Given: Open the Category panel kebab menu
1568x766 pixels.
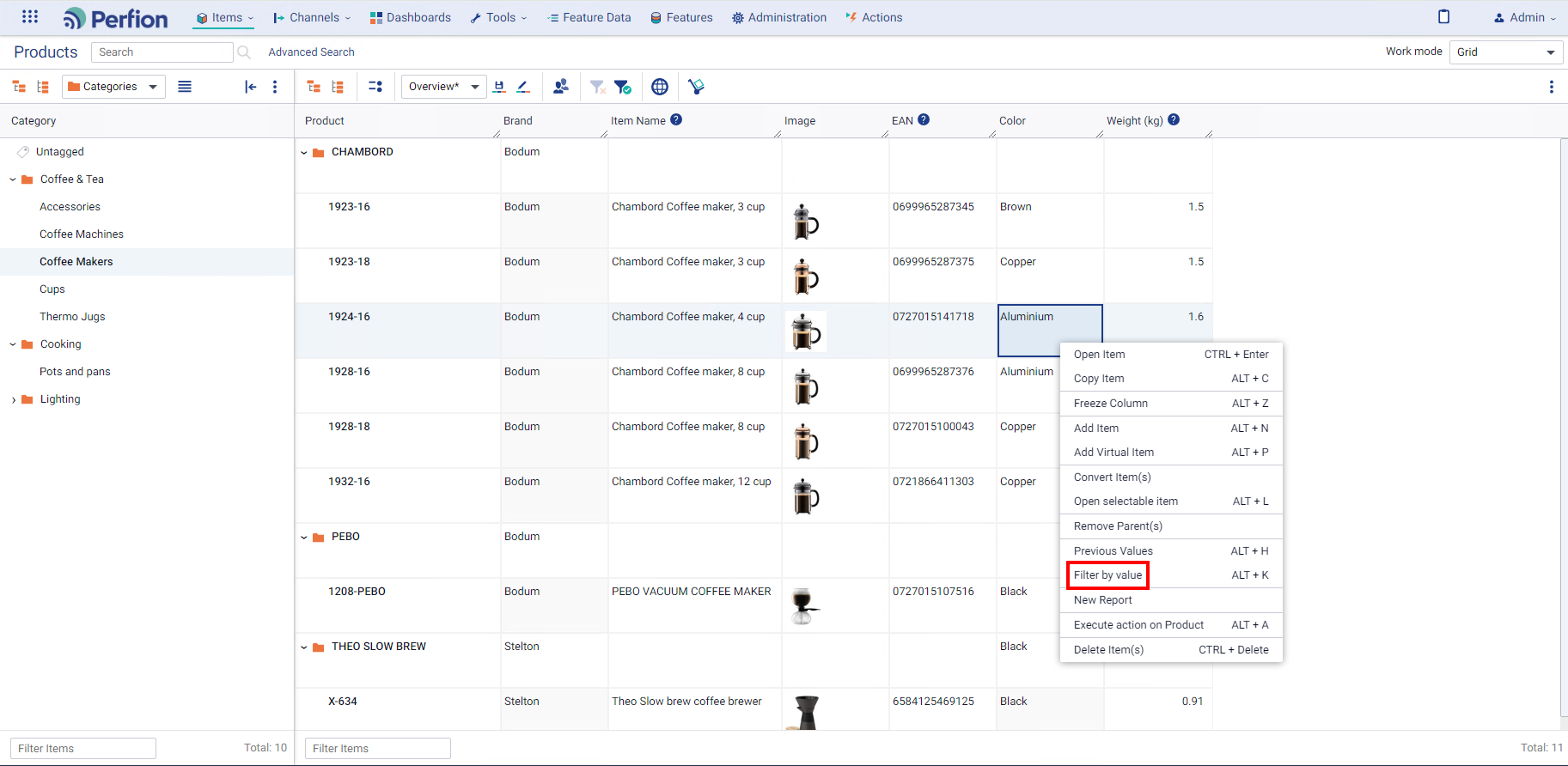Looking at the screenshot, I should tap(275, 87).
